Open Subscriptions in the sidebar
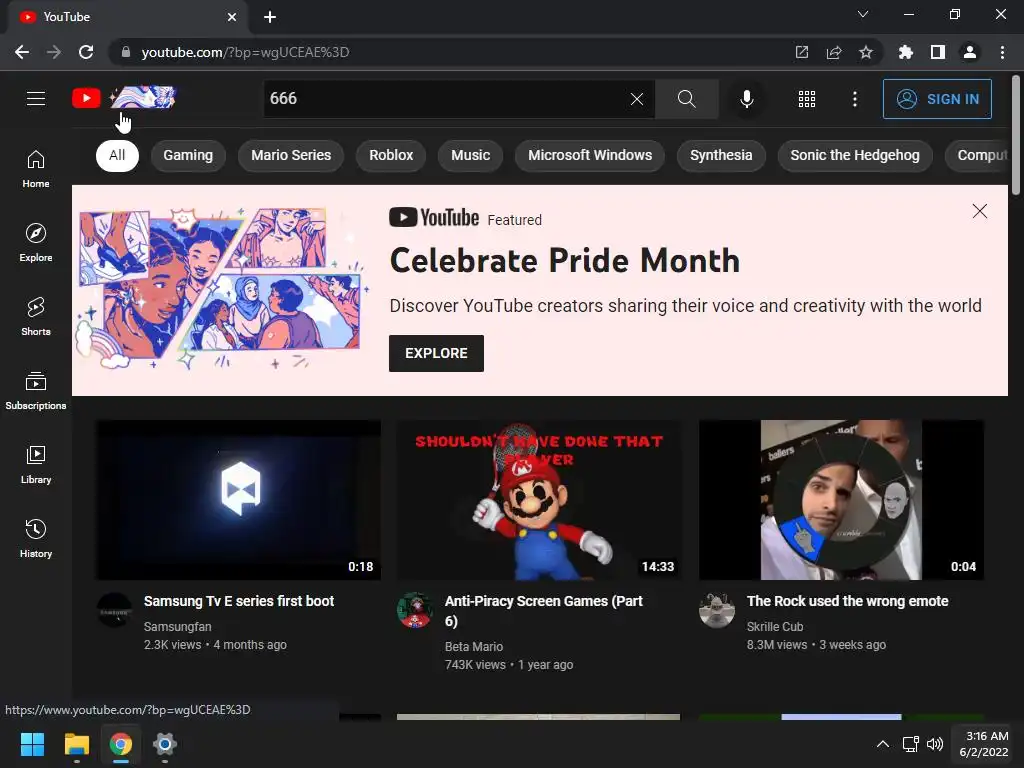1024x768 pixels. tap(36, 391)
